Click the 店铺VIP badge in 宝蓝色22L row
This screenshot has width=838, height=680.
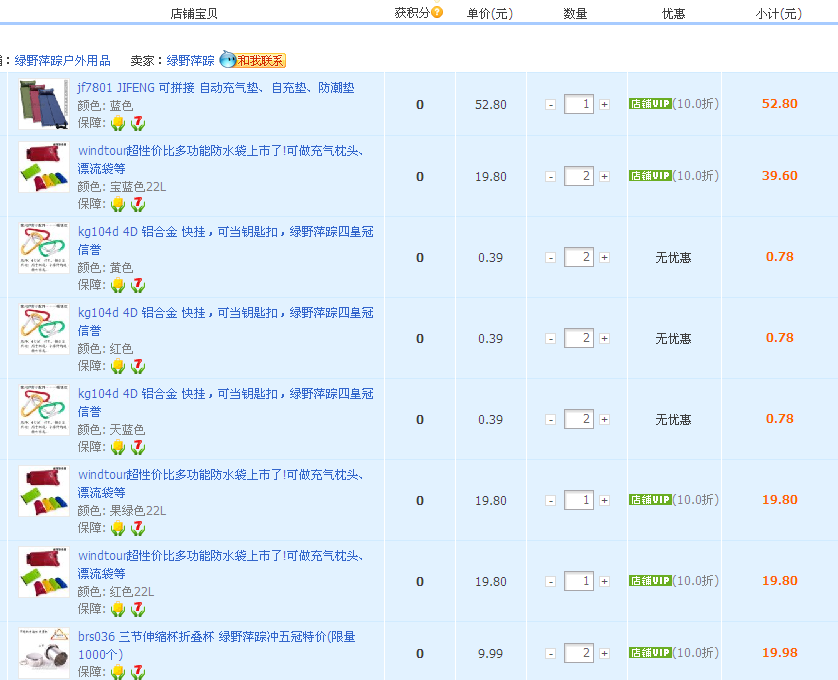[650, 176]
